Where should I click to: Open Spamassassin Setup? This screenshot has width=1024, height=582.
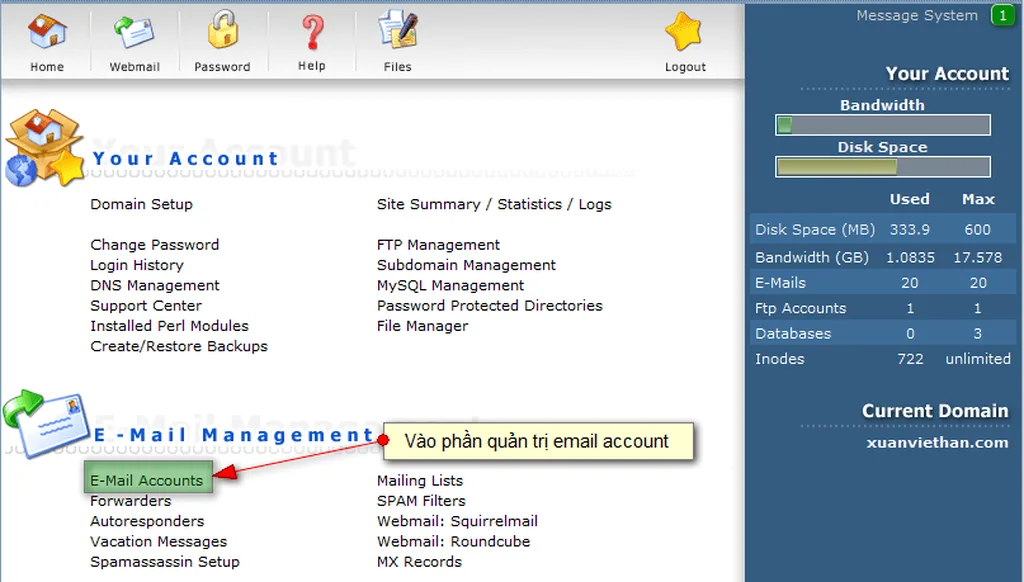(165, 562)
